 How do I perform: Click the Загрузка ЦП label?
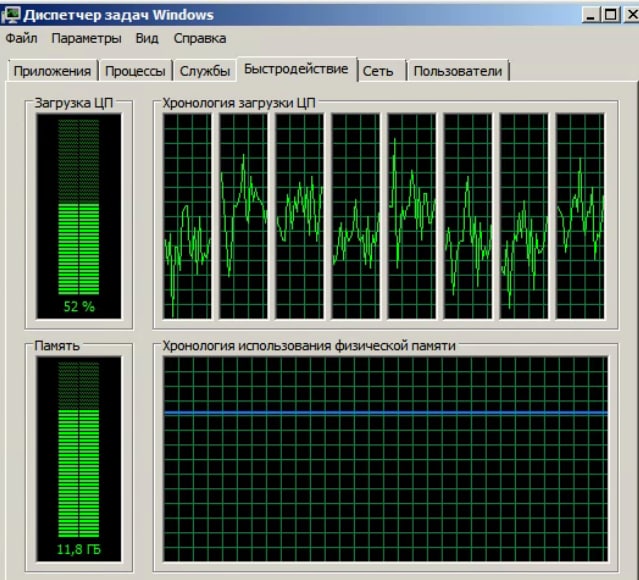74,103
